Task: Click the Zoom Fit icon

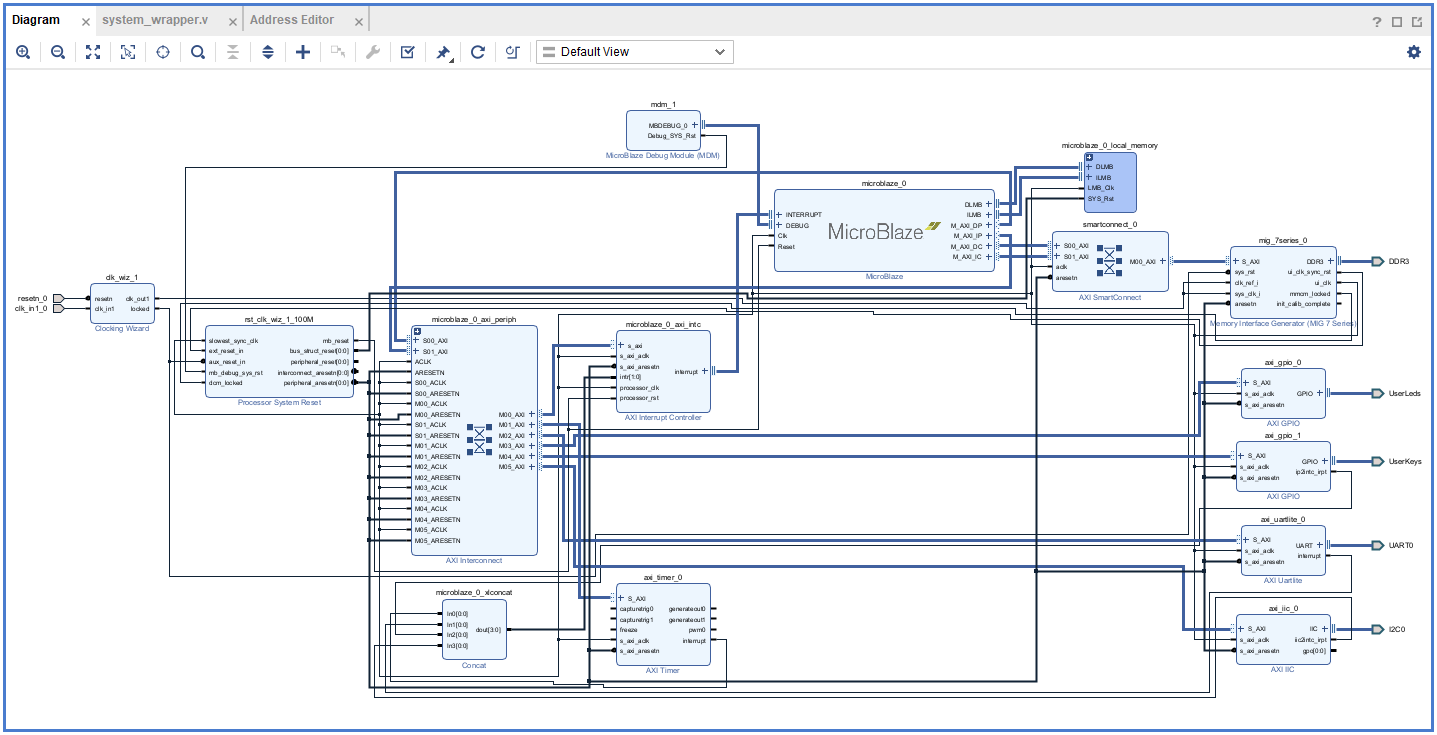Action: tap(93, 52)
